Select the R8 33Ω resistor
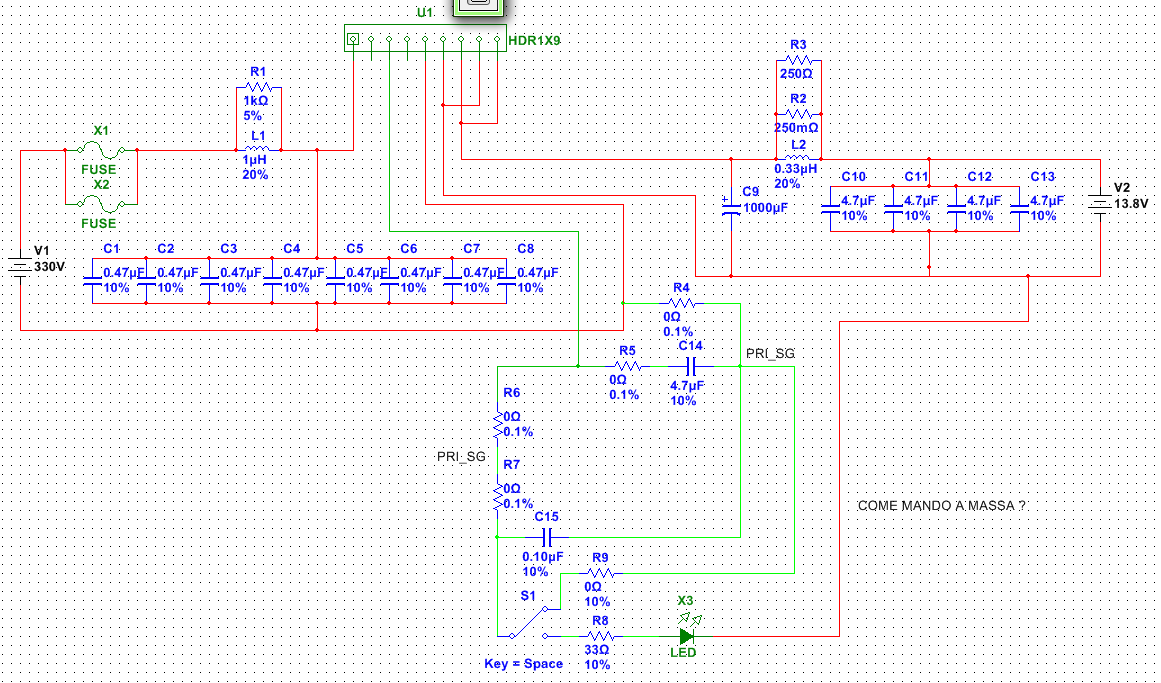The width and height of the screenshot is (1161, 683). 599,636
